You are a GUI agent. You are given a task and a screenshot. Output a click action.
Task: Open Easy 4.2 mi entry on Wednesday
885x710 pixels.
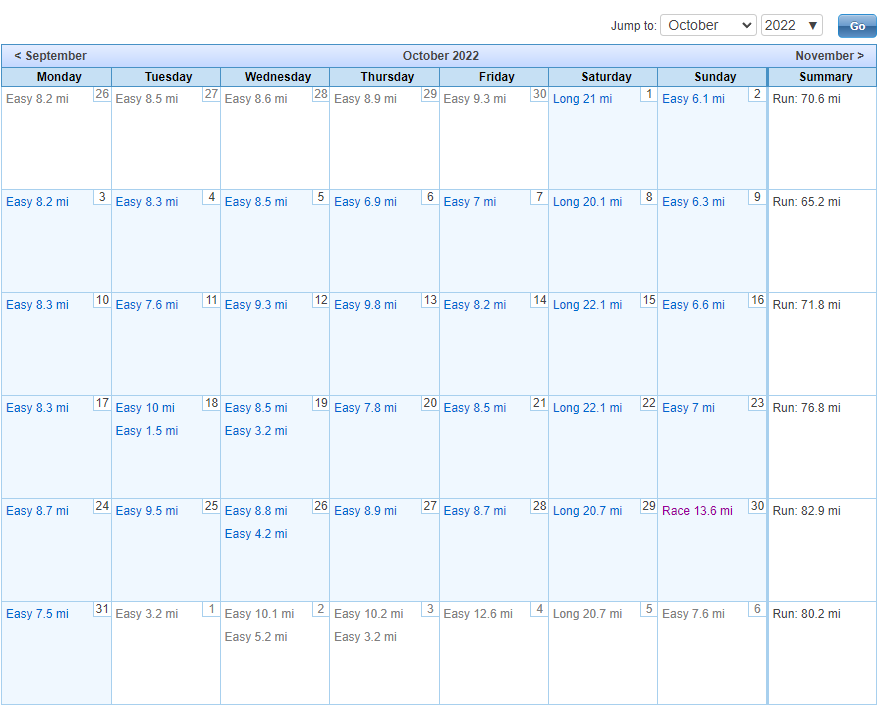point(255,534)
